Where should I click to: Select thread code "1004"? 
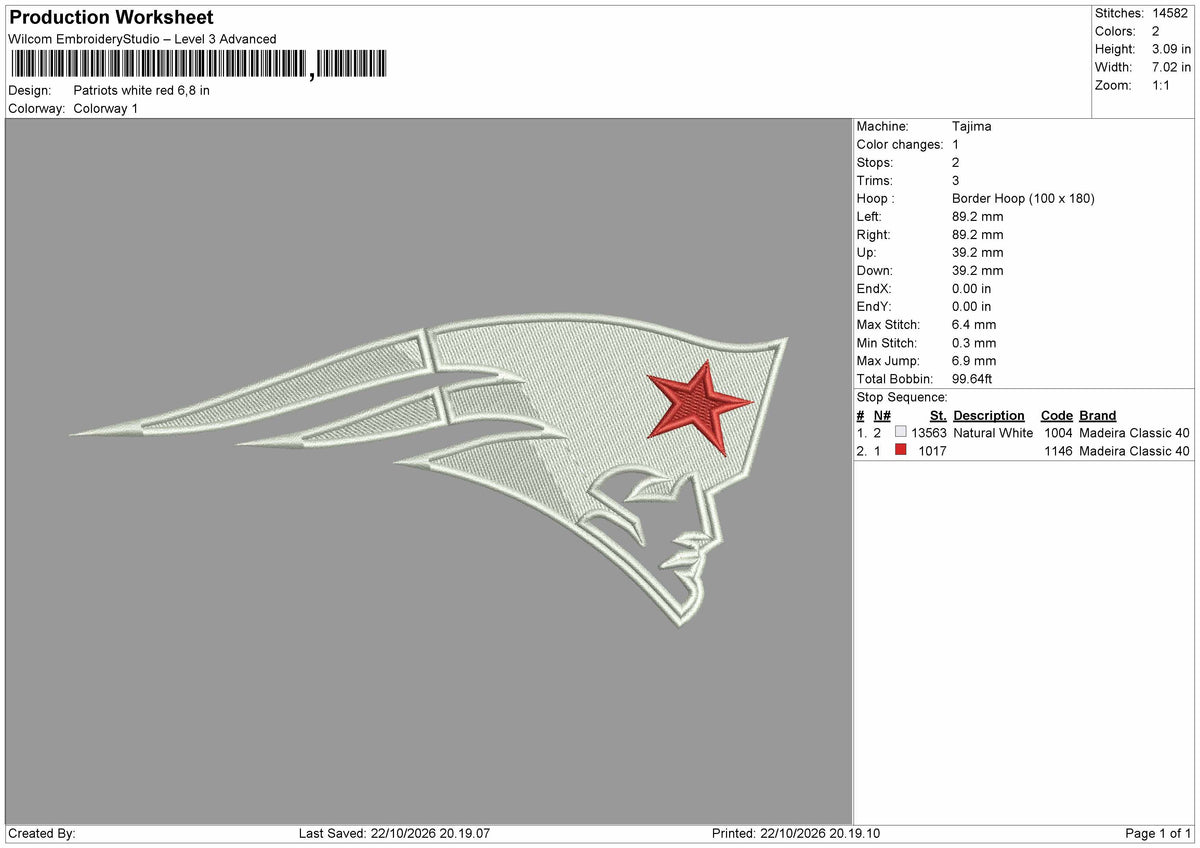1057,433
